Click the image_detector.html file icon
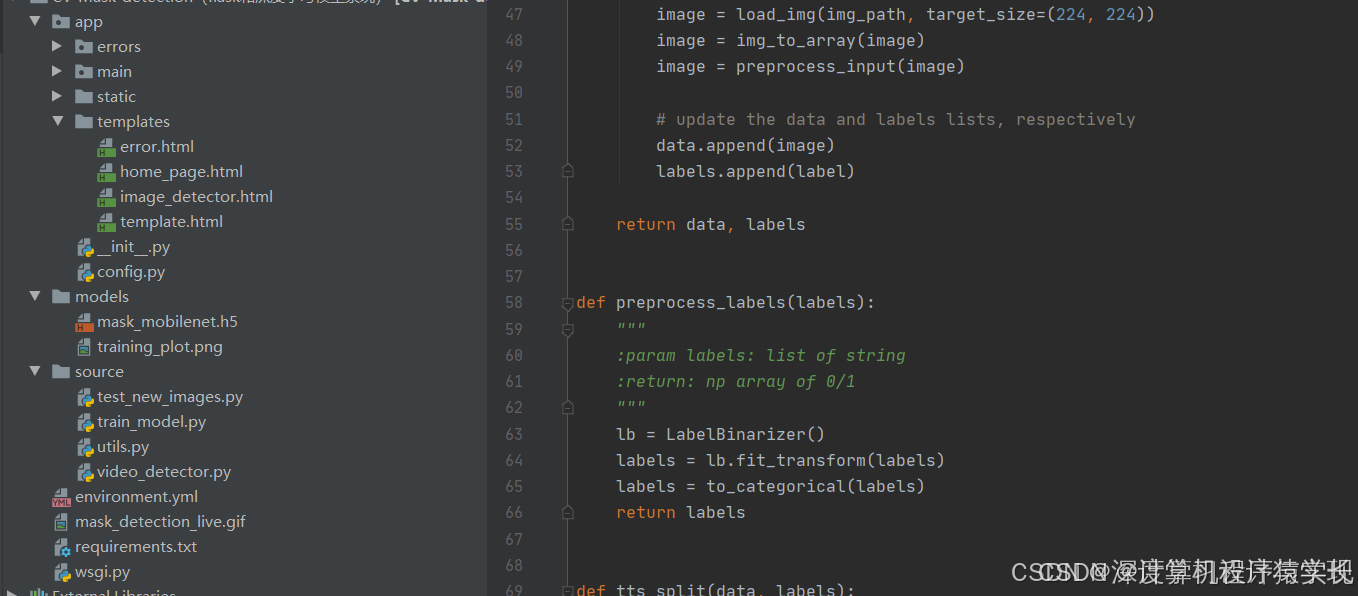This screenshot has height=596, width=1358. tap(106, 197)
